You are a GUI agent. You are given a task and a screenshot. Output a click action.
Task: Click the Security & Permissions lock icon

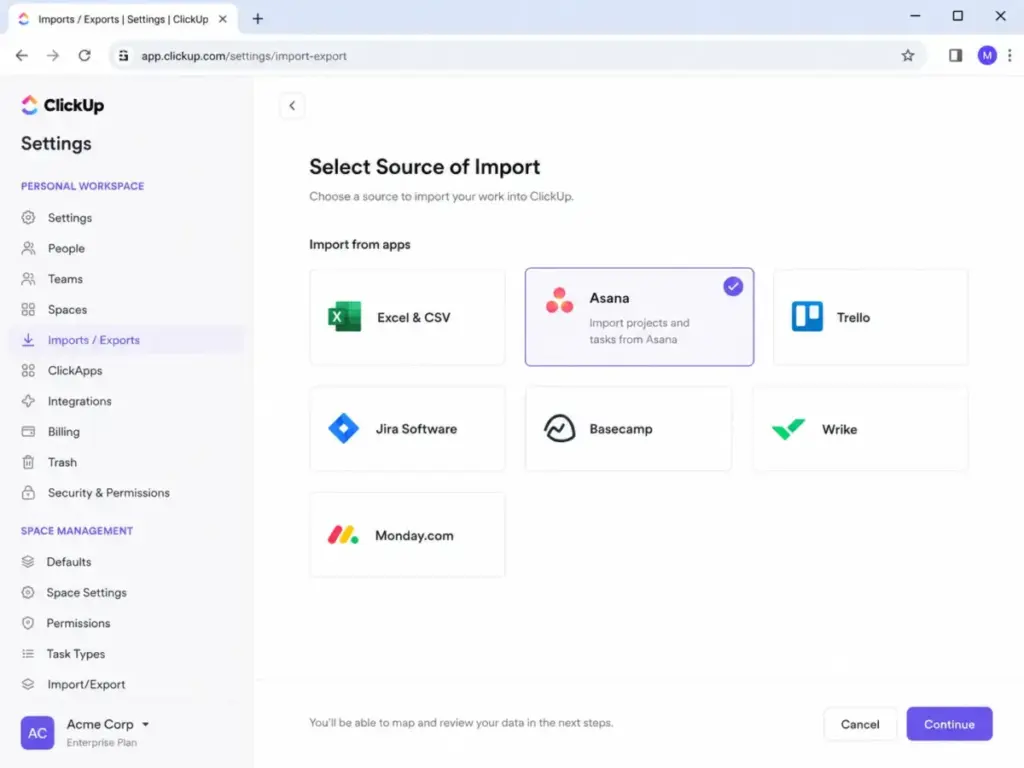[28, 493]
